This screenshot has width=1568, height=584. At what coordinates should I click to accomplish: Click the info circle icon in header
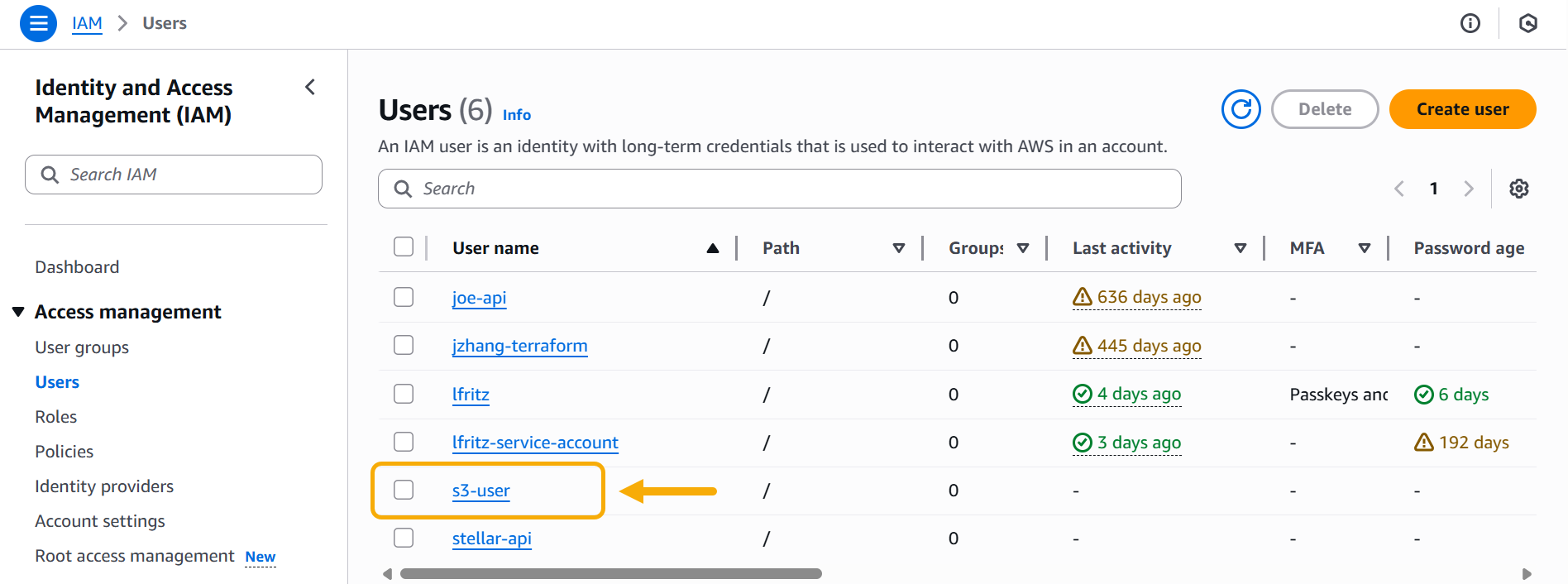coord(1470,23)
